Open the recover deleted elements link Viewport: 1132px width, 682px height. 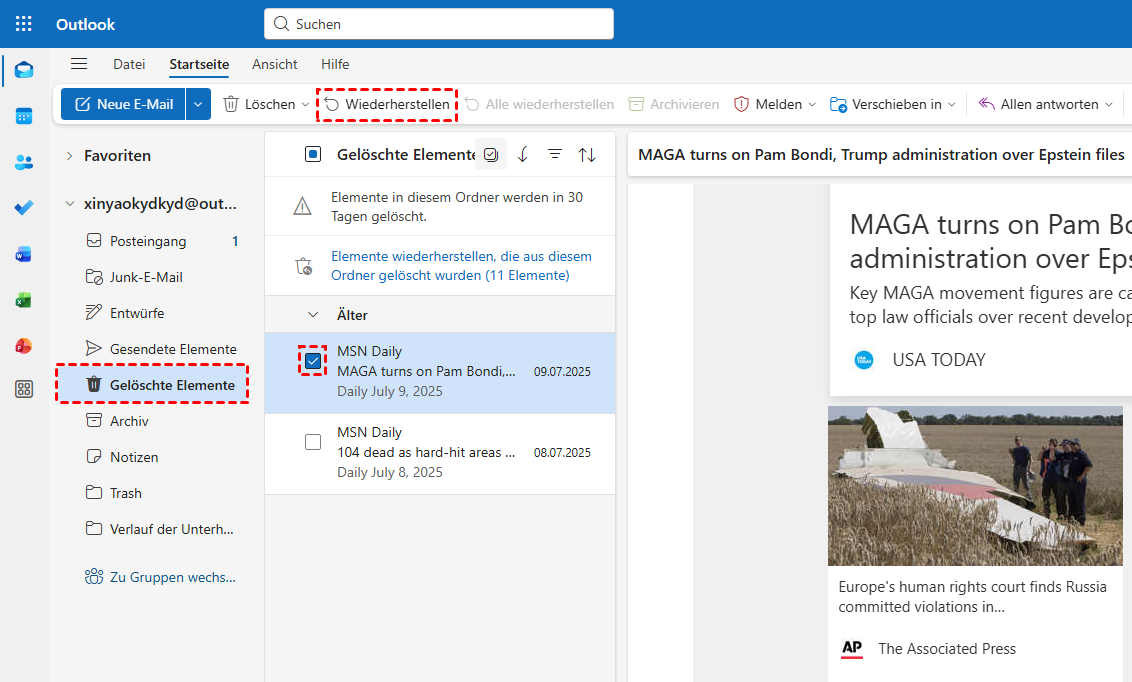click(x=461, y=265)
